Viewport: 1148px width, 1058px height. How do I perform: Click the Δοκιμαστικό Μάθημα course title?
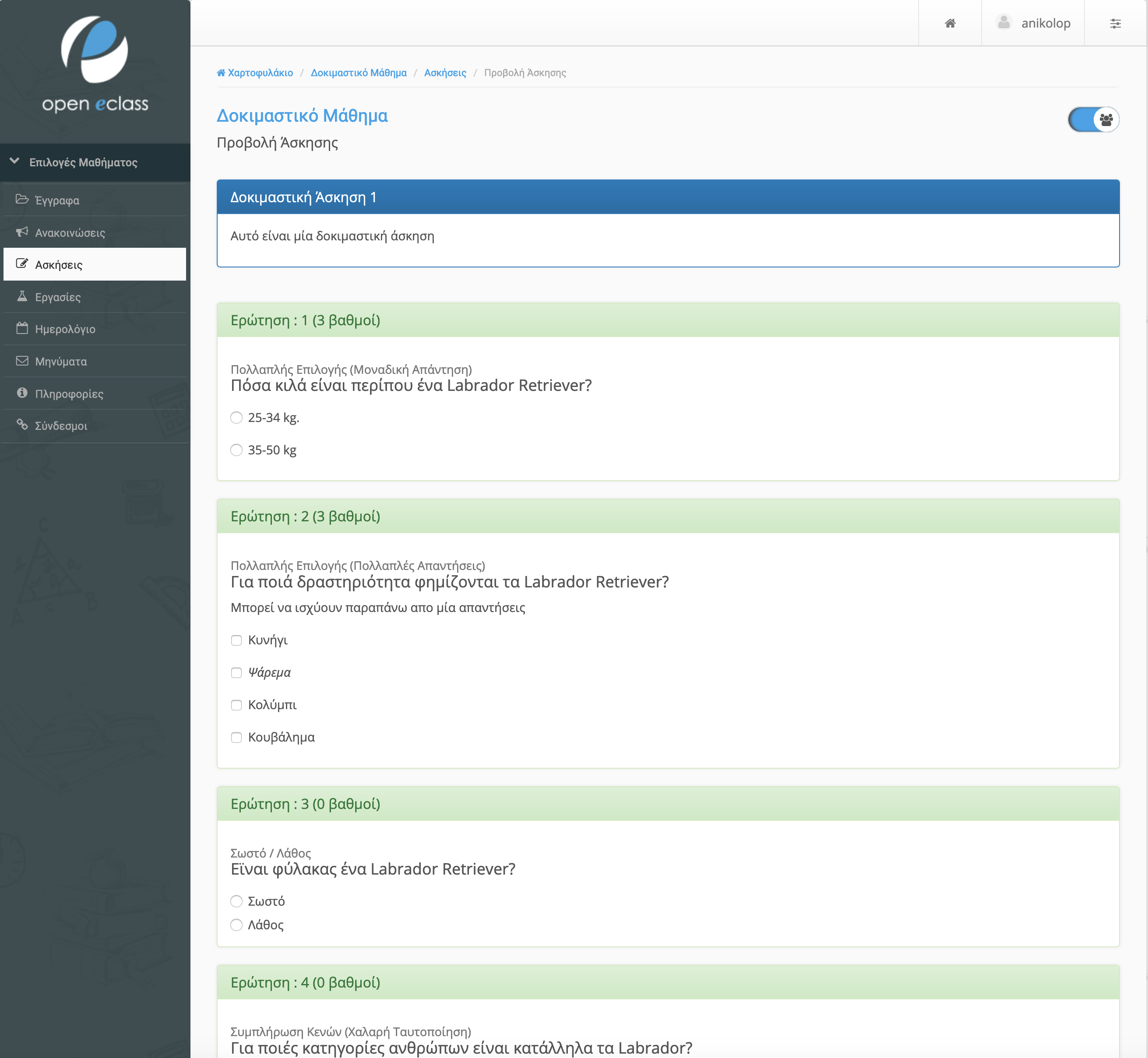[302, 116]
